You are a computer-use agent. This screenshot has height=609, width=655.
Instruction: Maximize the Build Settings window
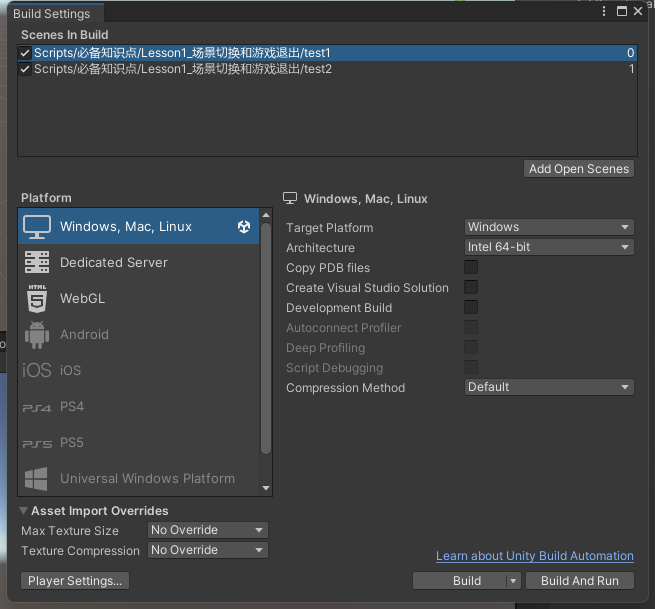622,11
